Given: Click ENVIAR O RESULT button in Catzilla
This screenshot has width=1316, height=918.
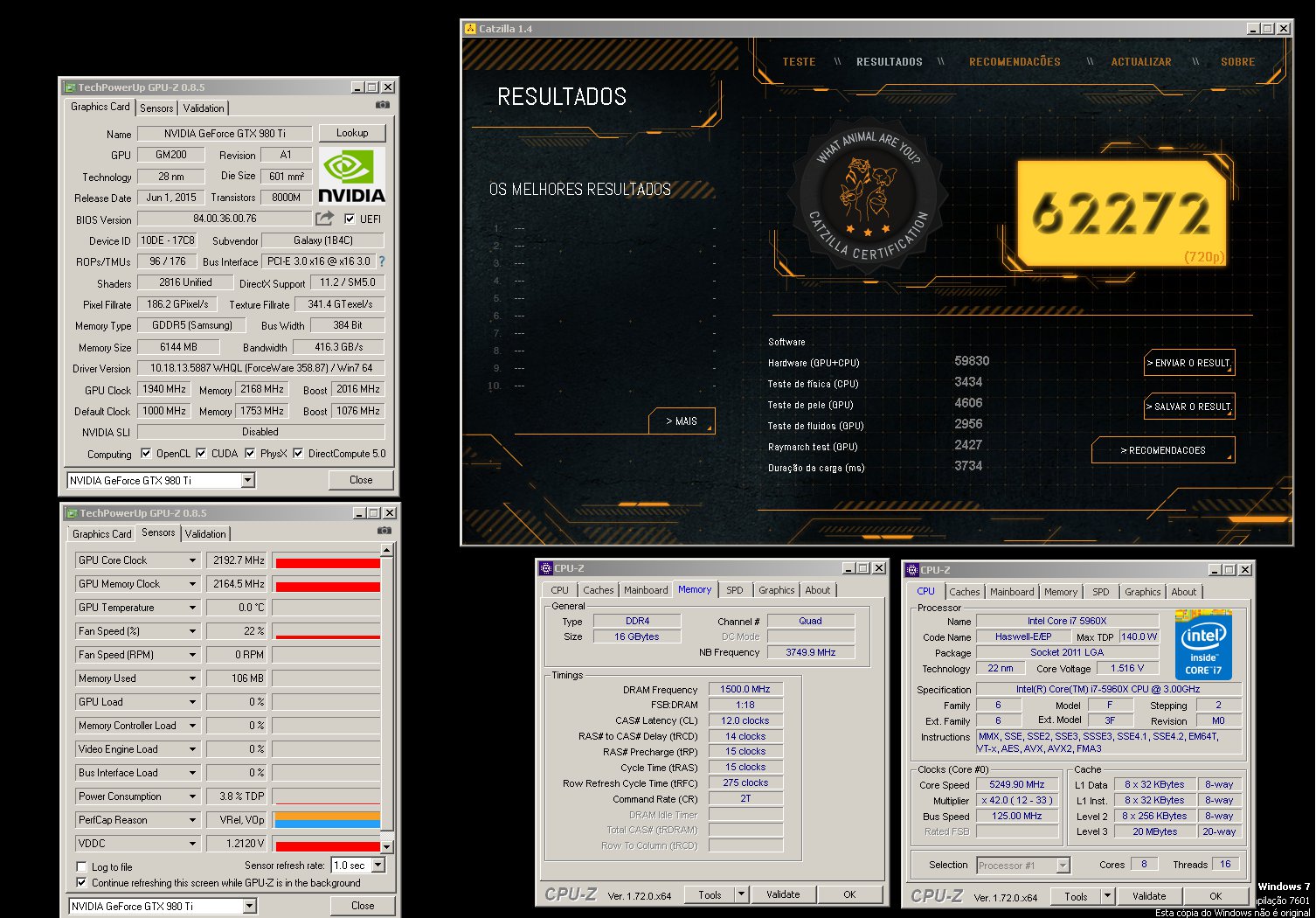Looking at the screenshot, I should pyautogui.click(x=1189, y=363).
